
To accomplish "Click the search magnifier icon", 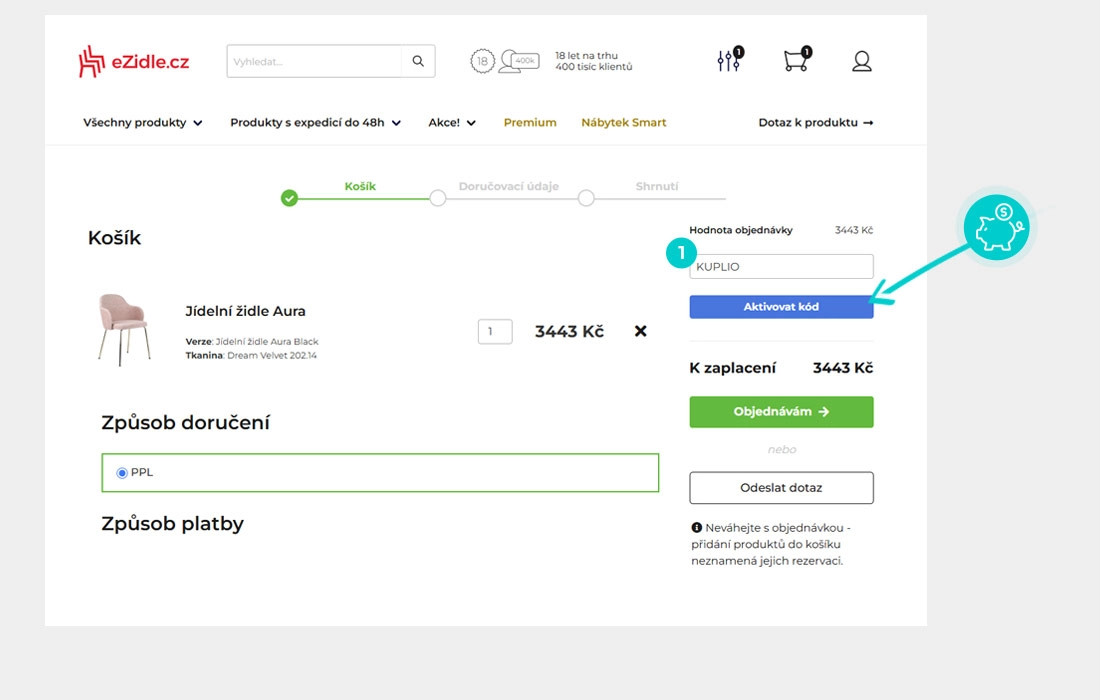I will (x=418, y=61).
